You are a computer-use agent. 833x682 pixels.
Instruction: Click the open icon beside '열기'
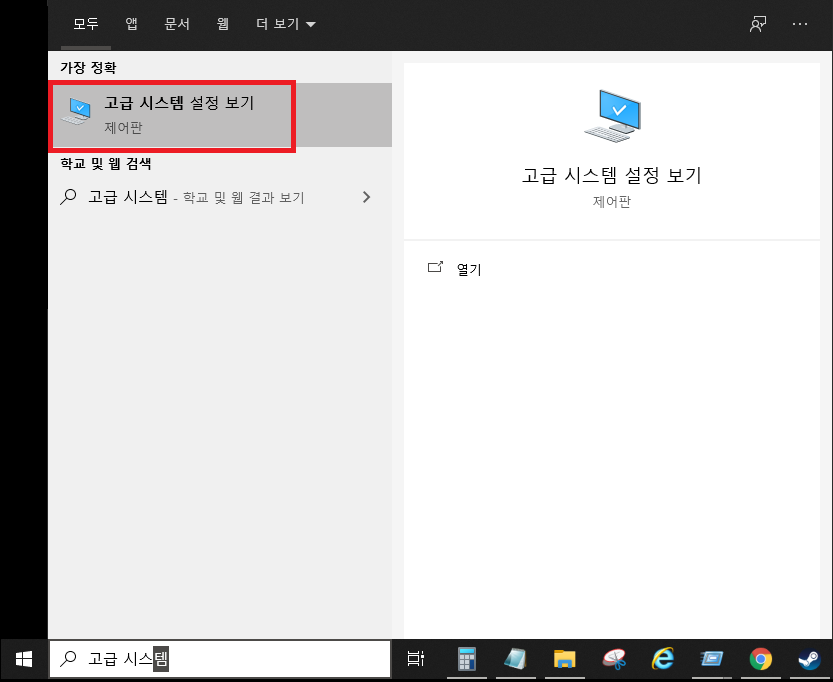click(x=435, y=267)
